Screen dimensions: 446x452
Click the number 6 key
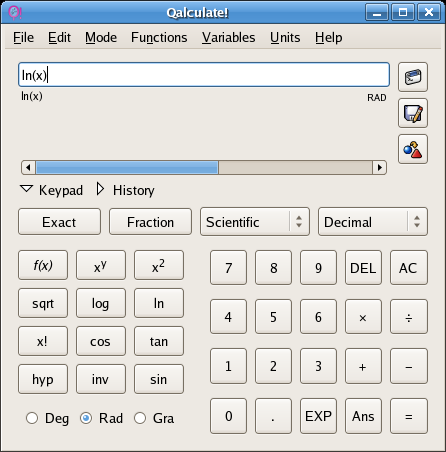[x=318, y=317]
